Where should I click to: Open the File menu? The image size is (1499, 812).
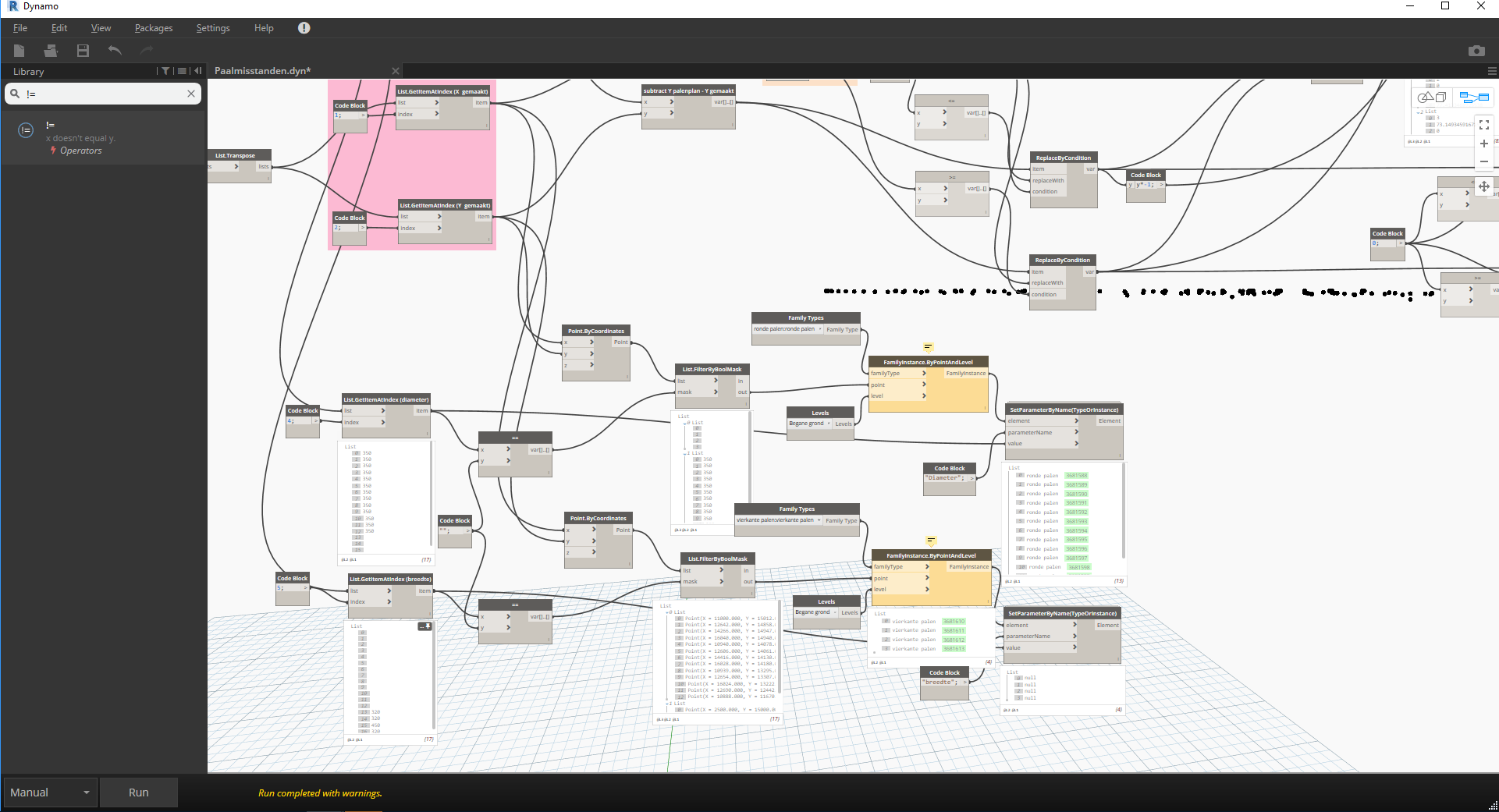[20, 28]
